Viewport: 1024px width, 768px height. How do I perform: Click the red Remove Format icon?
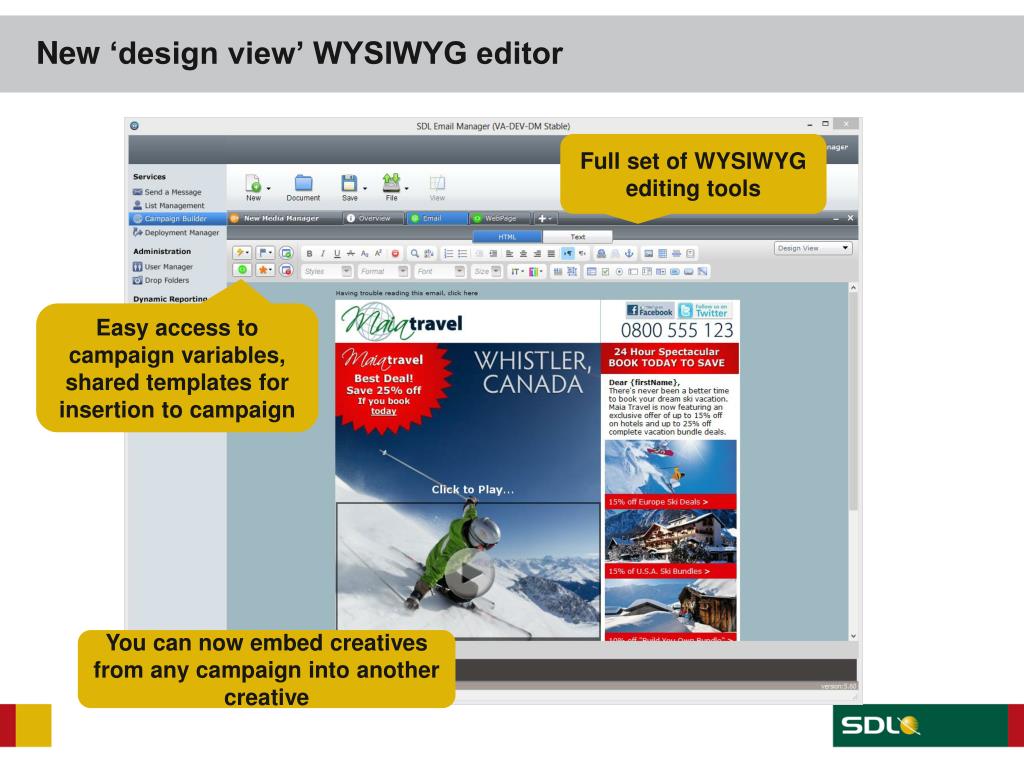(x=395, y=253)
